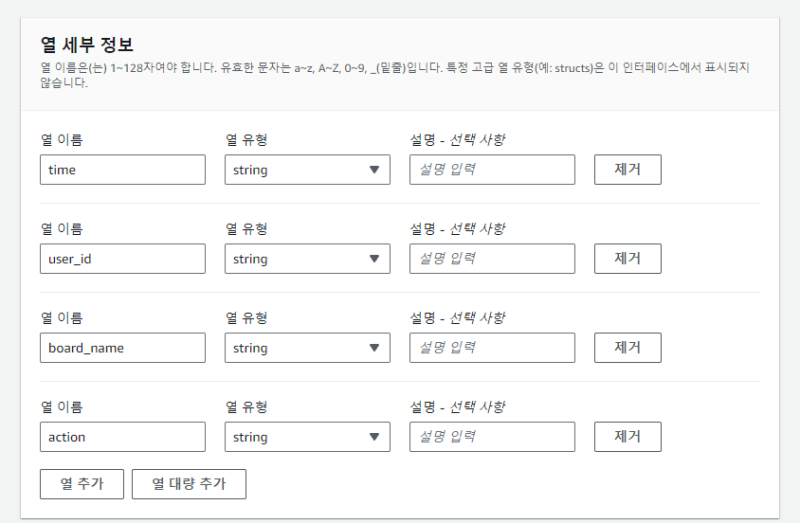Remove the time column with 제거
800x523 pixels.
[627, 170]
